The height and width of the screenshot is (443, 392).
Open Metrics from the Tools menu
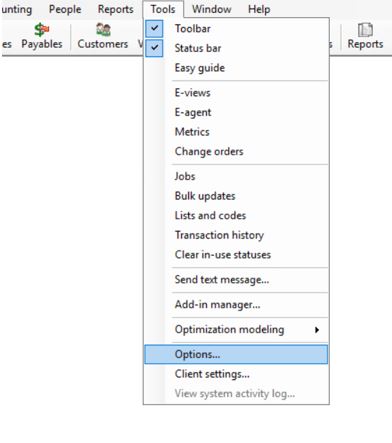(236, 132)
